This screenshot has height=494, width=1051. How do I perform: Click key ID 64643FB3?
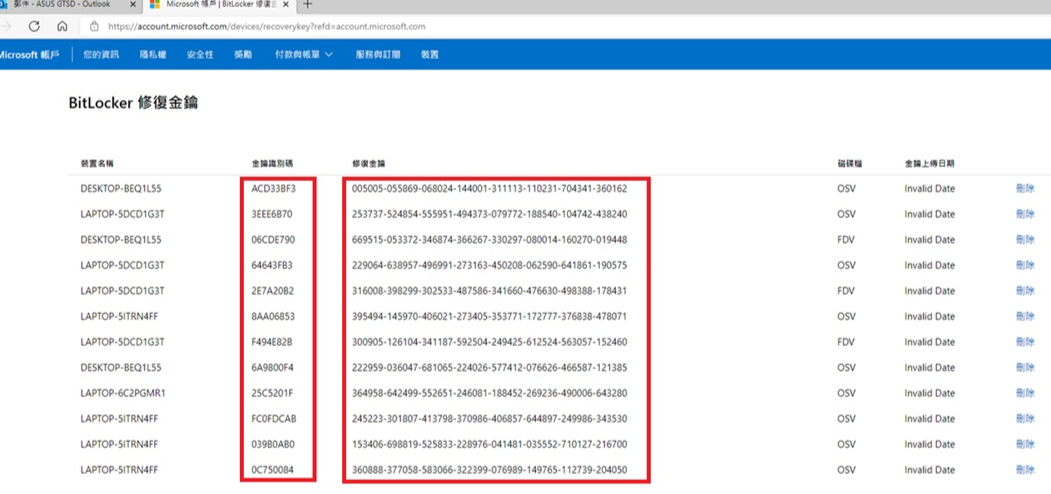(272, 265)
